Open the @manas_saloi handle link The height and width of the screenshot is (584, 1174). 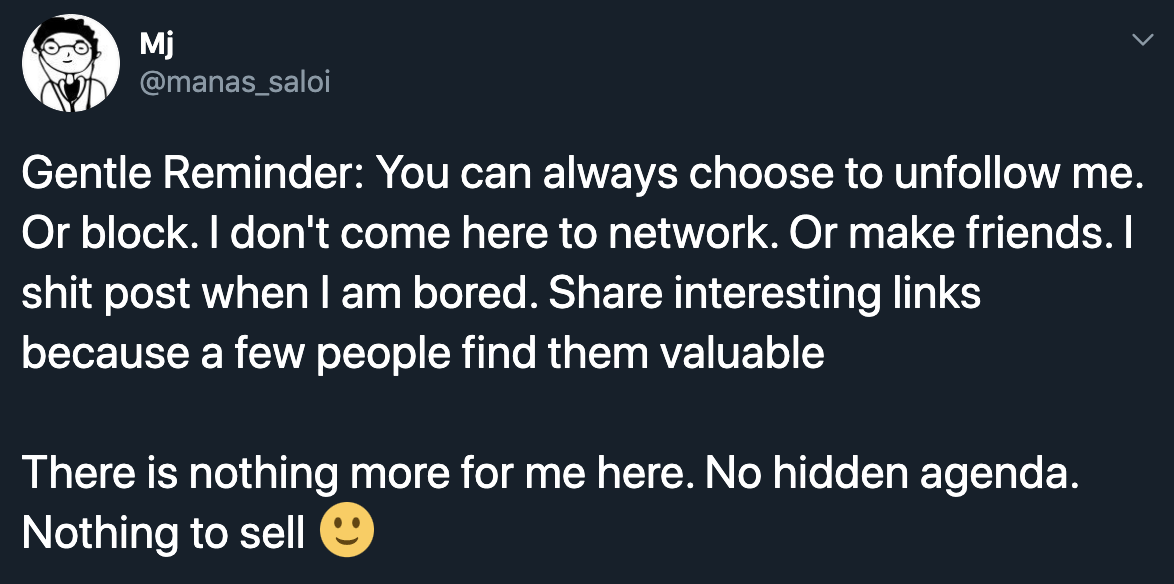234,83
